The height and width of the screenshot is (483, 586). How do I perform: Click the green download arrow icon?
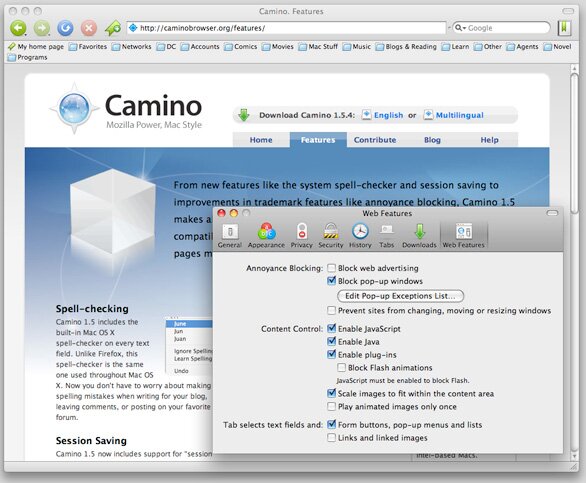[x=244, y=115]
